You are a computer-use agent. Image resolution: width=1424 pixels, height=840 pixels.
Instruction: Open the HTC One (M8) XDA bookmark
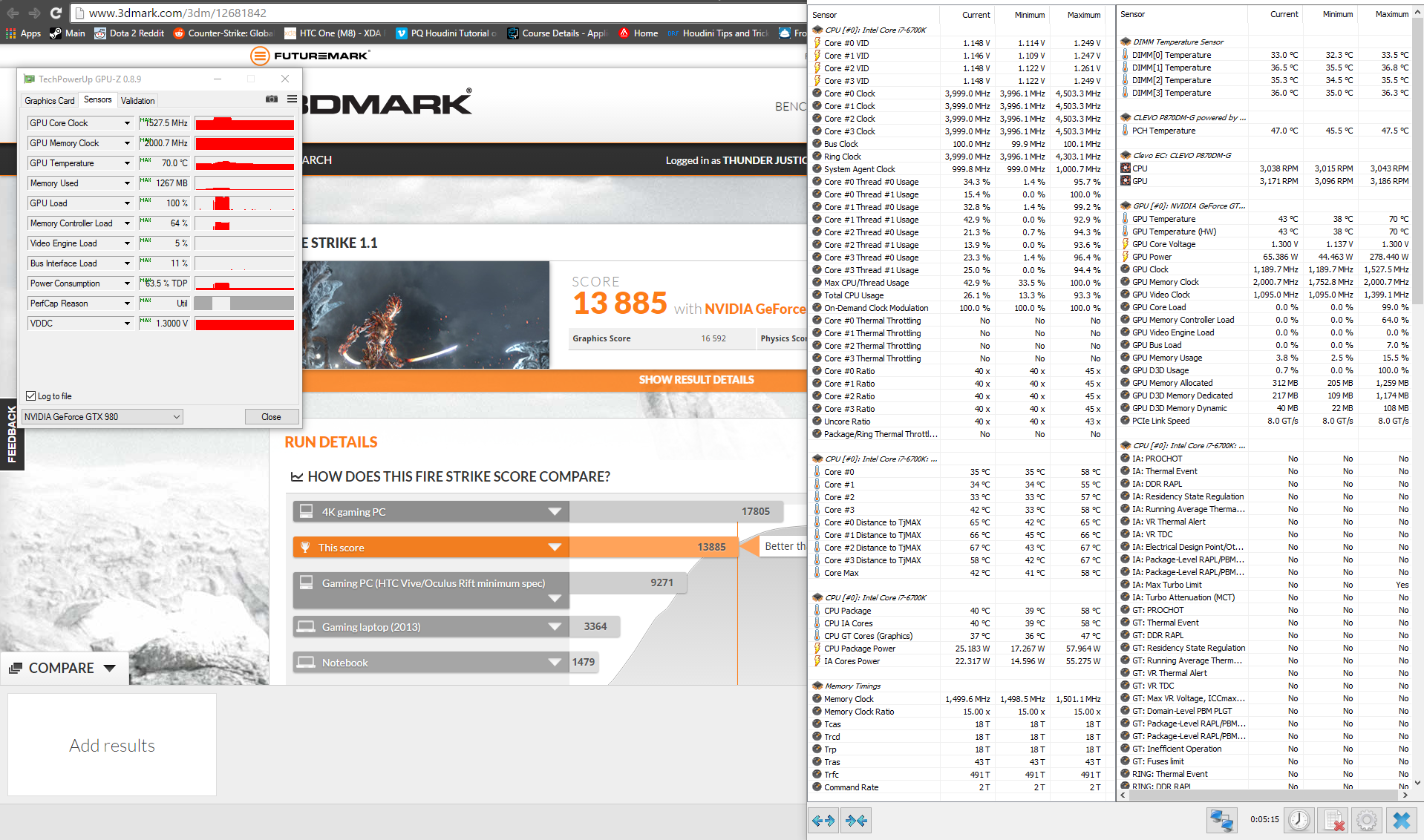333,33
